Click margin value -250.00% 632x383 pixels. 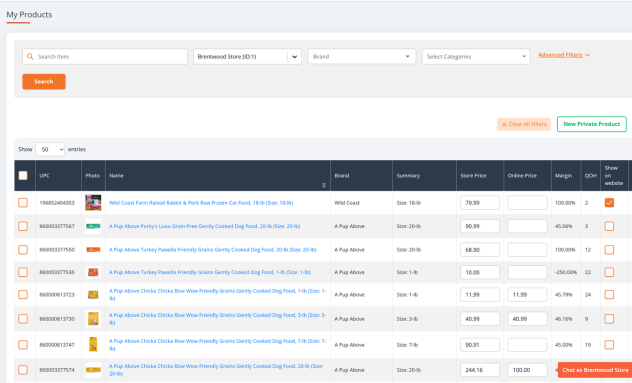point(566,272)
